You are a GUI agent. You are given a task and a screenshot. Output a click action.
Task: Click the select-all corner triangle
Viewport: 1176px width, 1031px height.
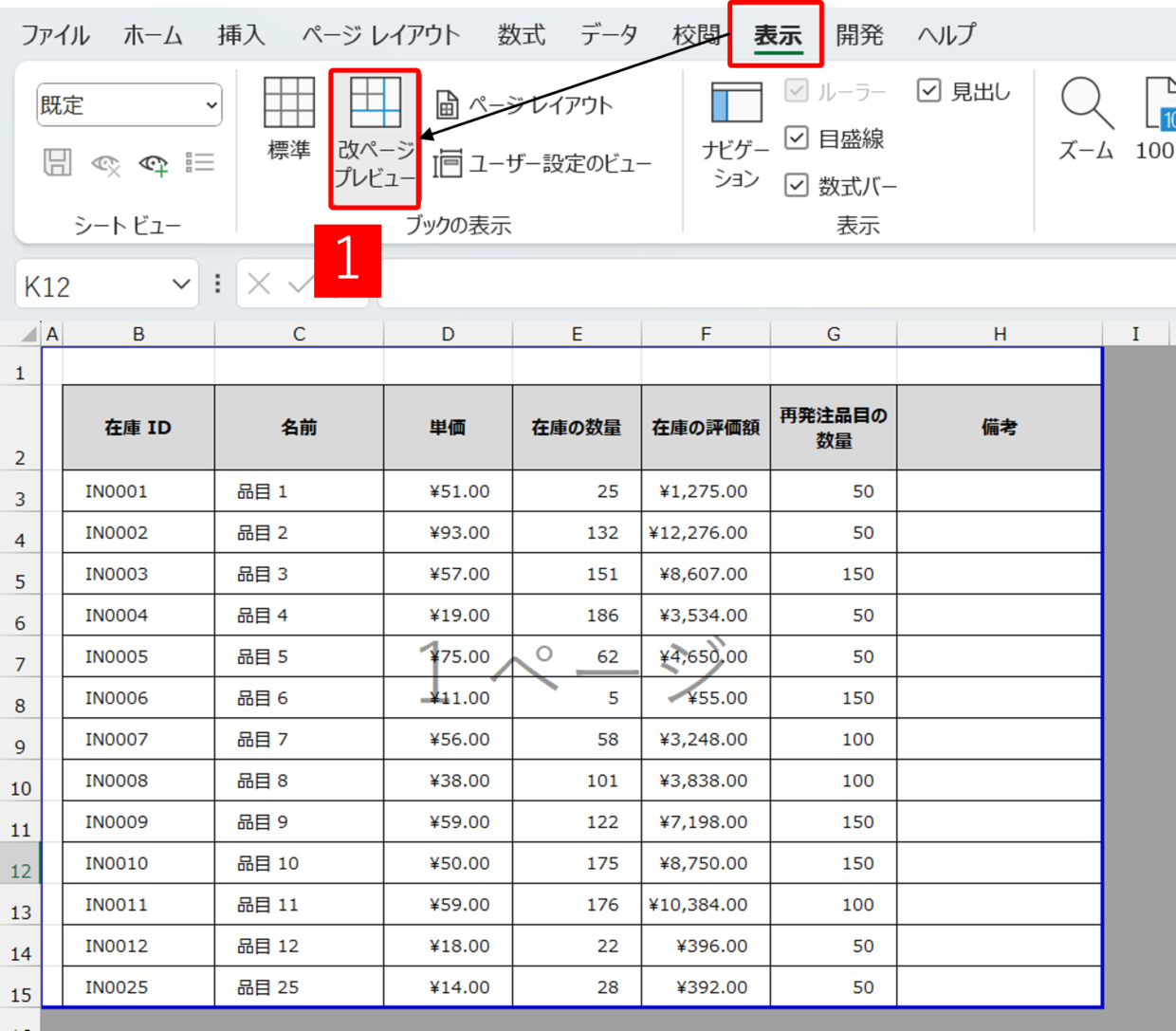click(28, 334)
